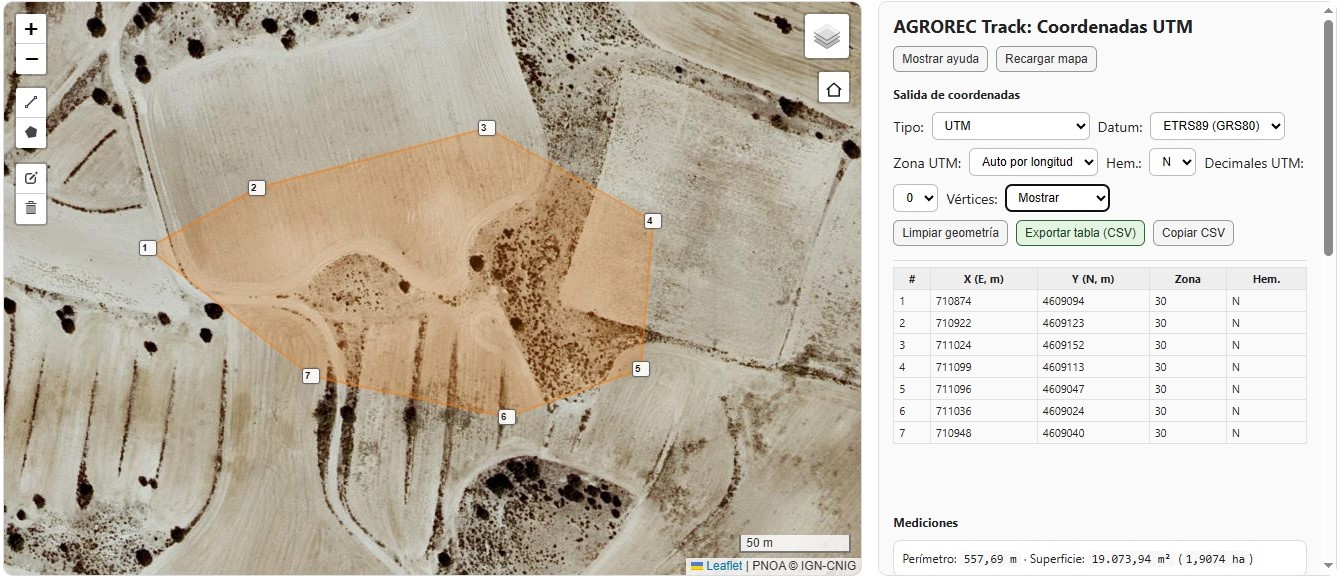Click the Limpiar geometría button

tap(950, 233)
